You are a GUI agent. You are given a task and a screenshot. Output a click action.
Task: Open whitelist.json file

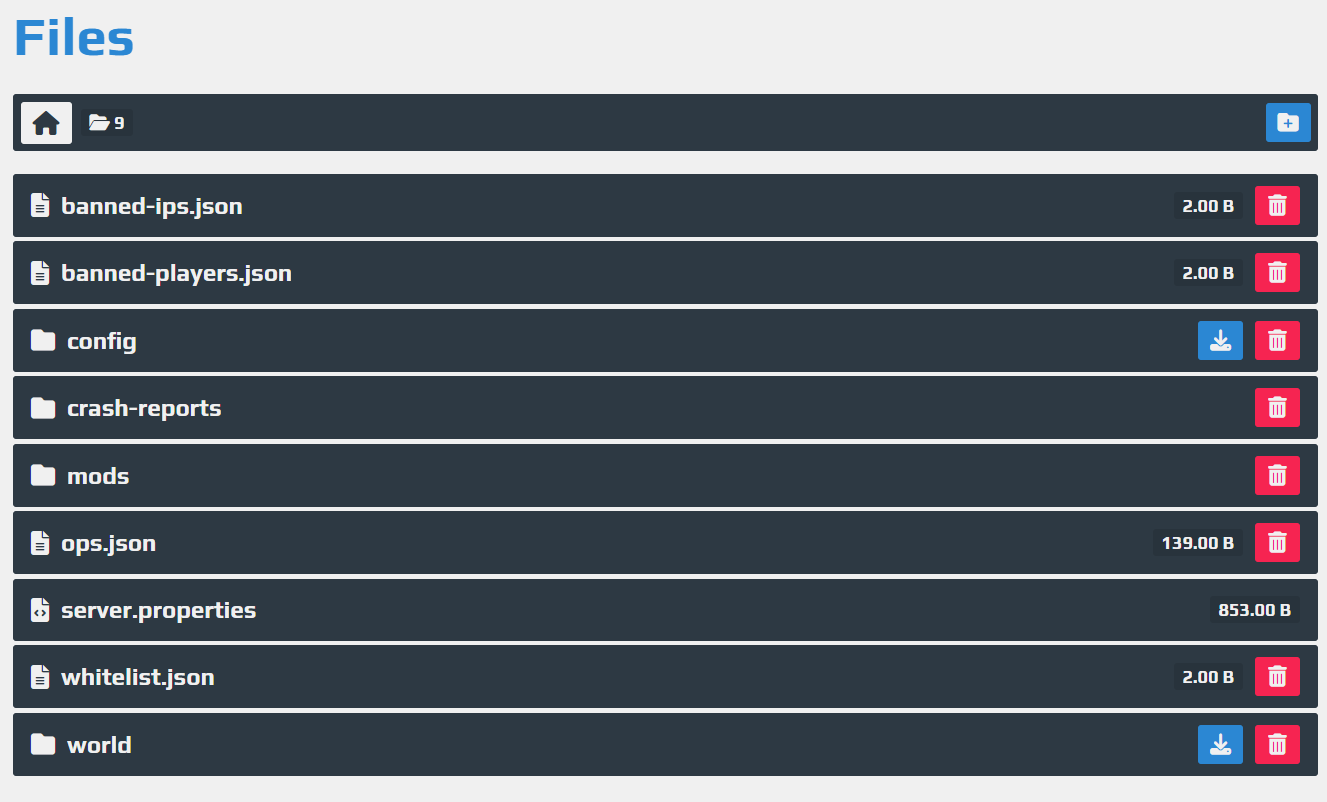[138, 677]
